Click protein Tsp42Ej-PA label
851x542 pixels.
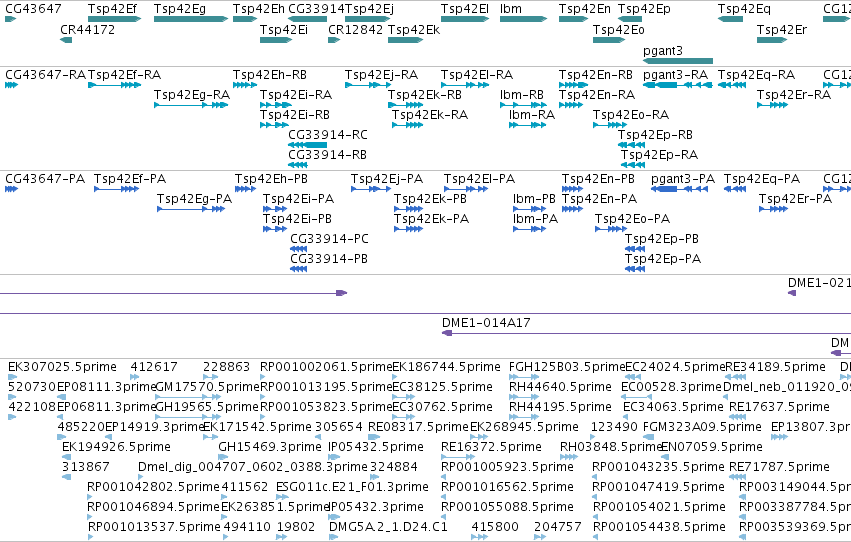[387, 178]
